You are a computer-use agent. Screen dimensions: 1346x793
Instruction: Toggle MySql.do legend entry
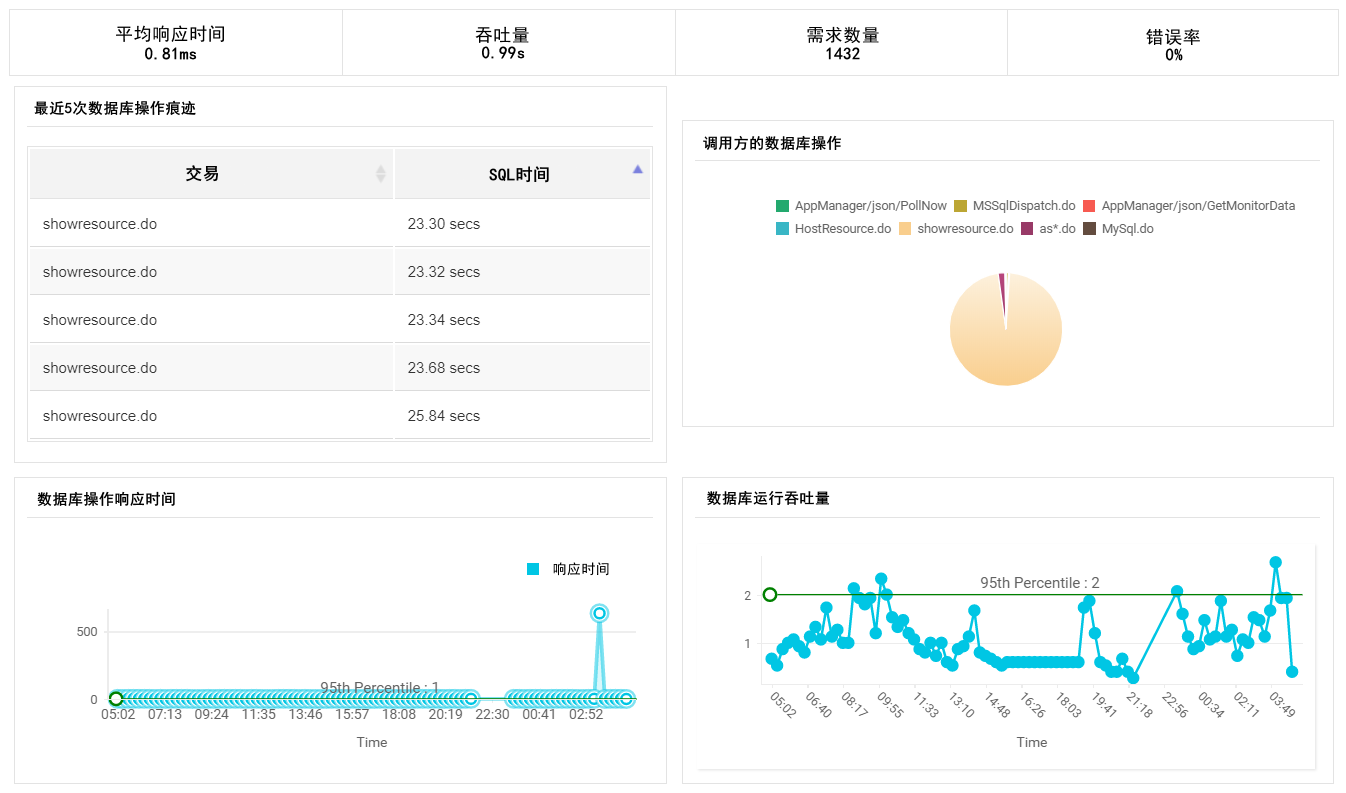1118,229
